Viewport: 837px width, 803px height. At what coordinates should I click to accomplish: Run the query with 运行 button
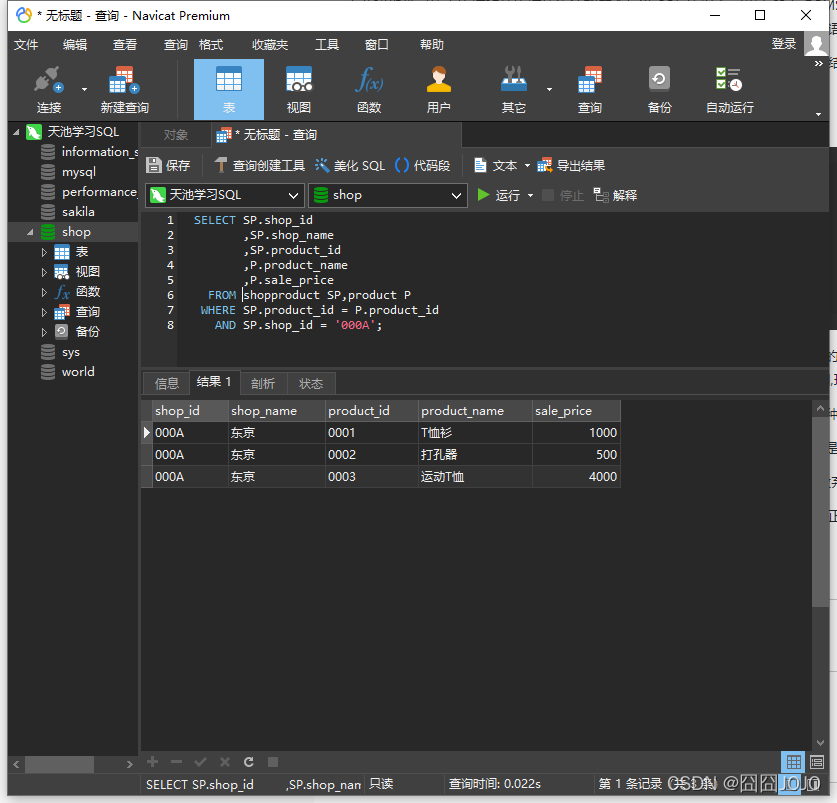tap(499, 195)
